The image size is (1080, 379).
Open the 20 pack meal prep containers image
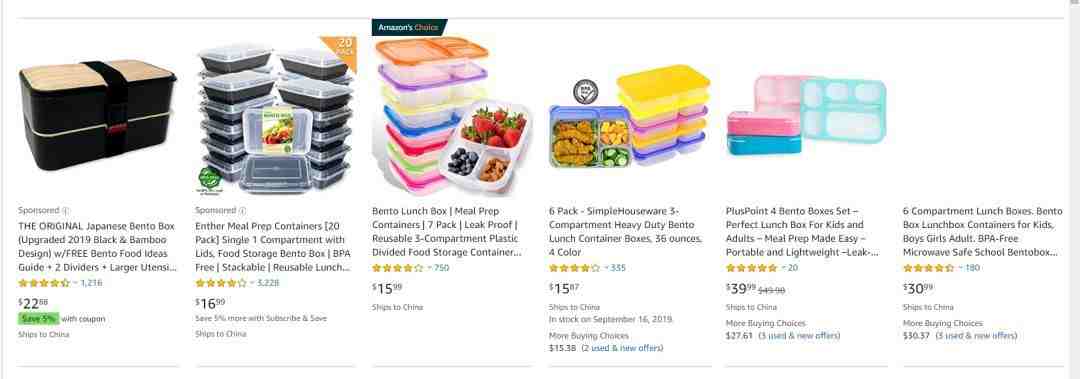[x=276, y=116]
